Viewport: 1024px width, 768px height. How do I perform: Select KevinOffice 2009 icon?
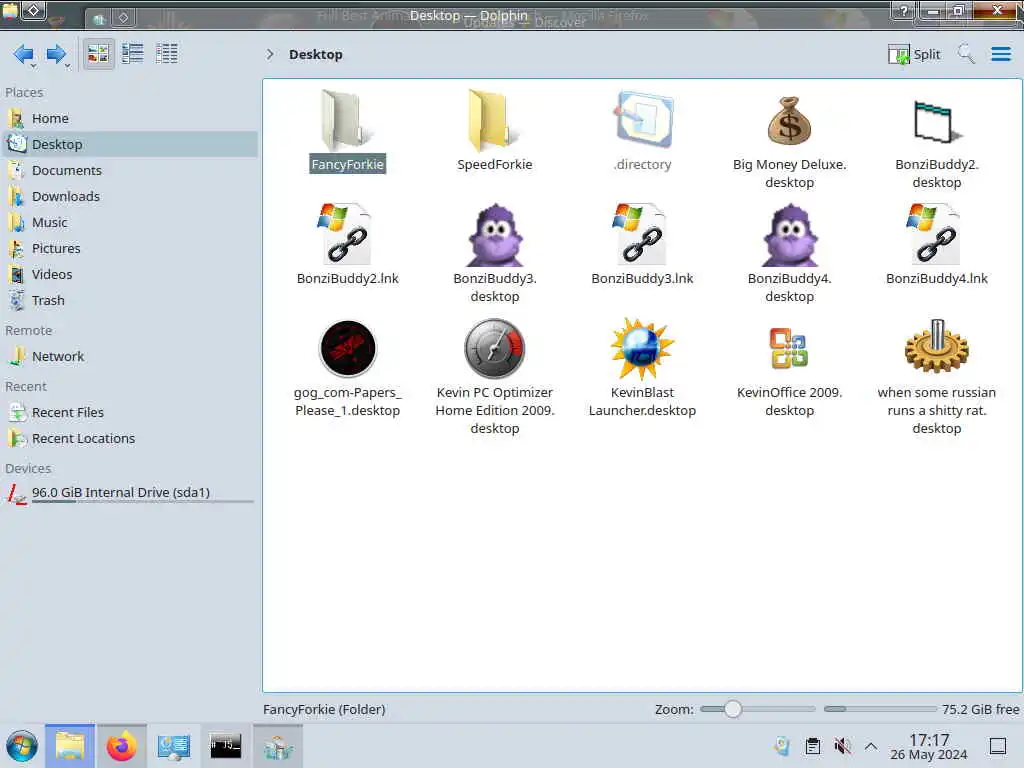pyautogui.click(x=789, y=348)
